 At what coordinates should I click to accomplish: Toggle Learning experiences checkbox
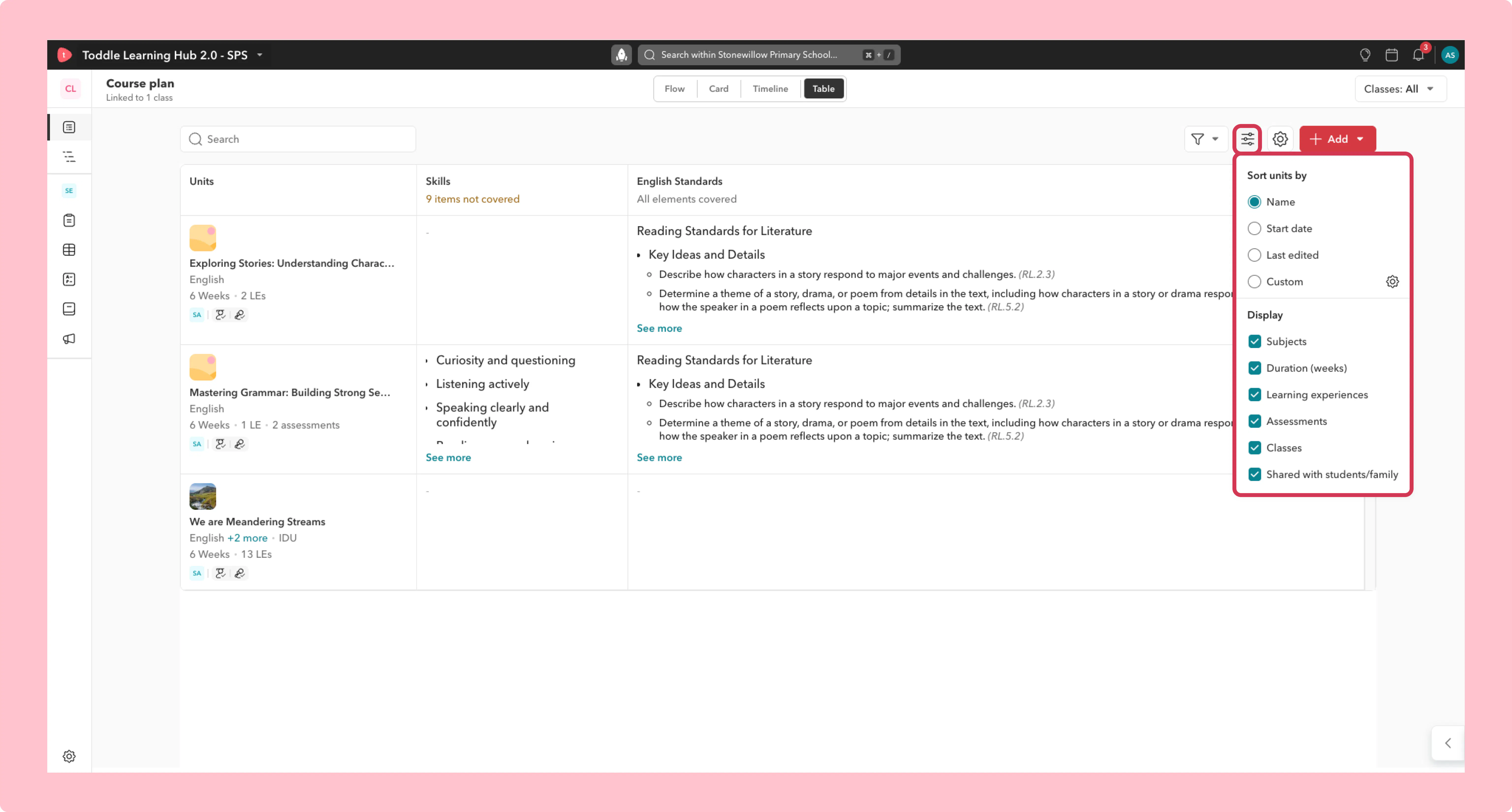1254,395
